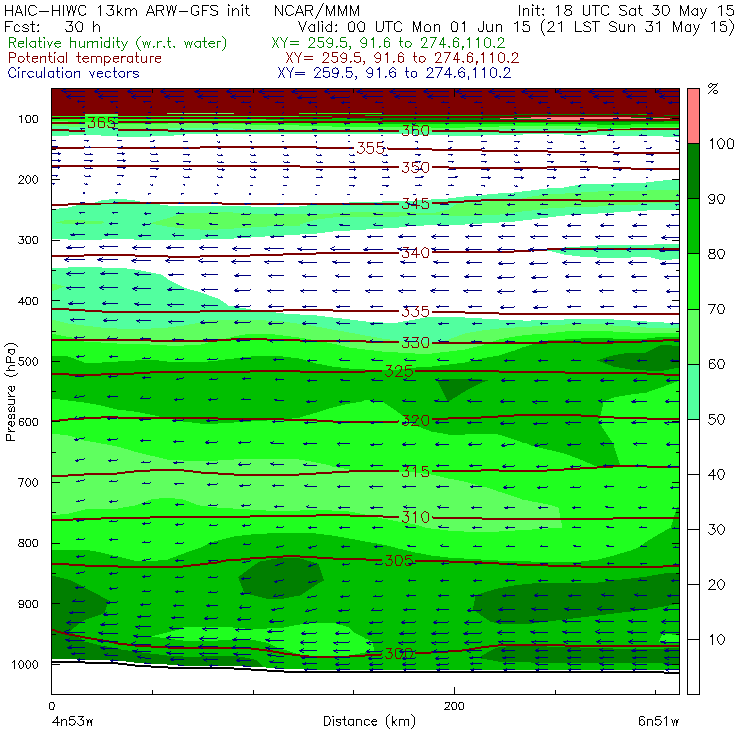Click the 700 hPa pressure axis tick label
740x740 pixels.
[x=28, y=483]
